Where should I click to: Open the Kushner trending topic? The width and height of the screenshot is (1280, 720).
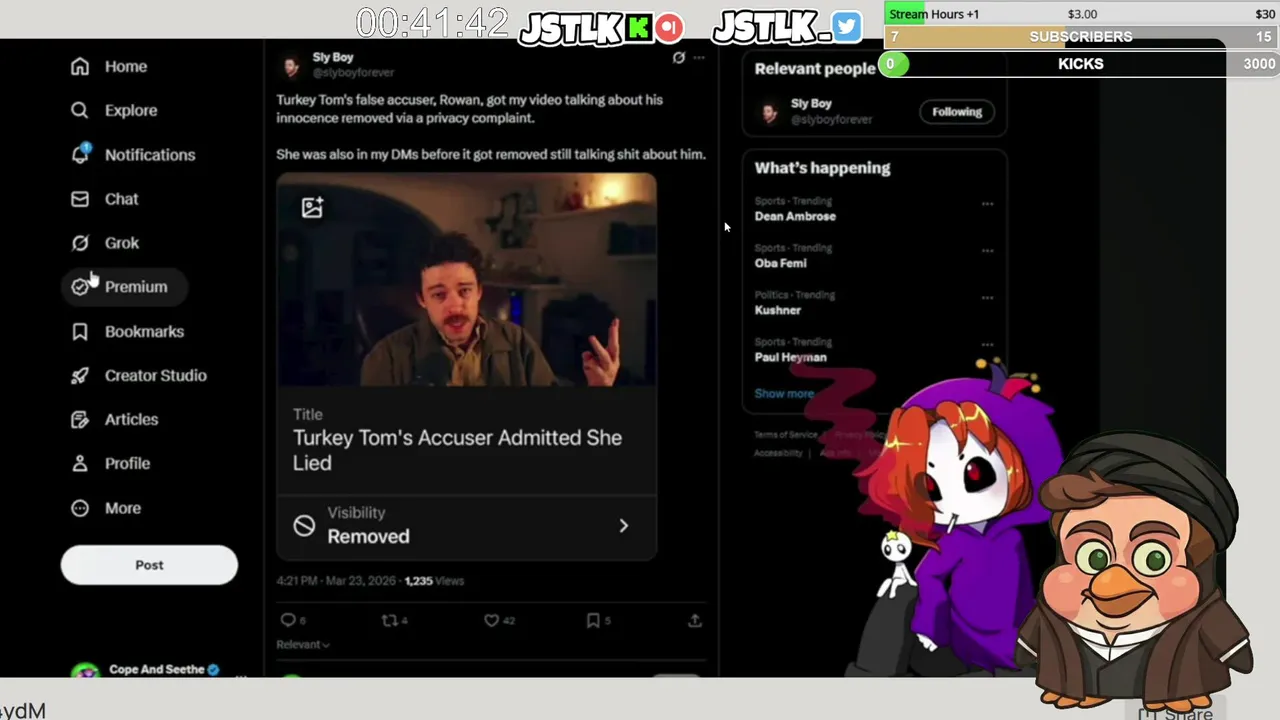[778, 310]
